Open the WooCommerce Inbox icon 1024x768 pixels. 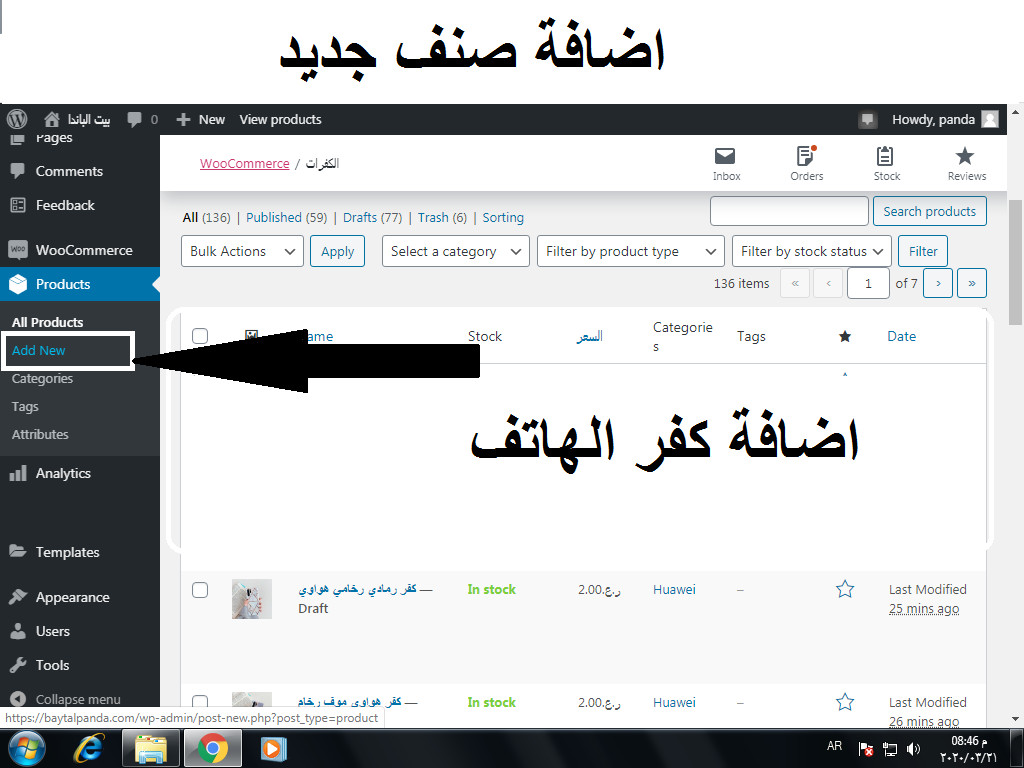726,164
